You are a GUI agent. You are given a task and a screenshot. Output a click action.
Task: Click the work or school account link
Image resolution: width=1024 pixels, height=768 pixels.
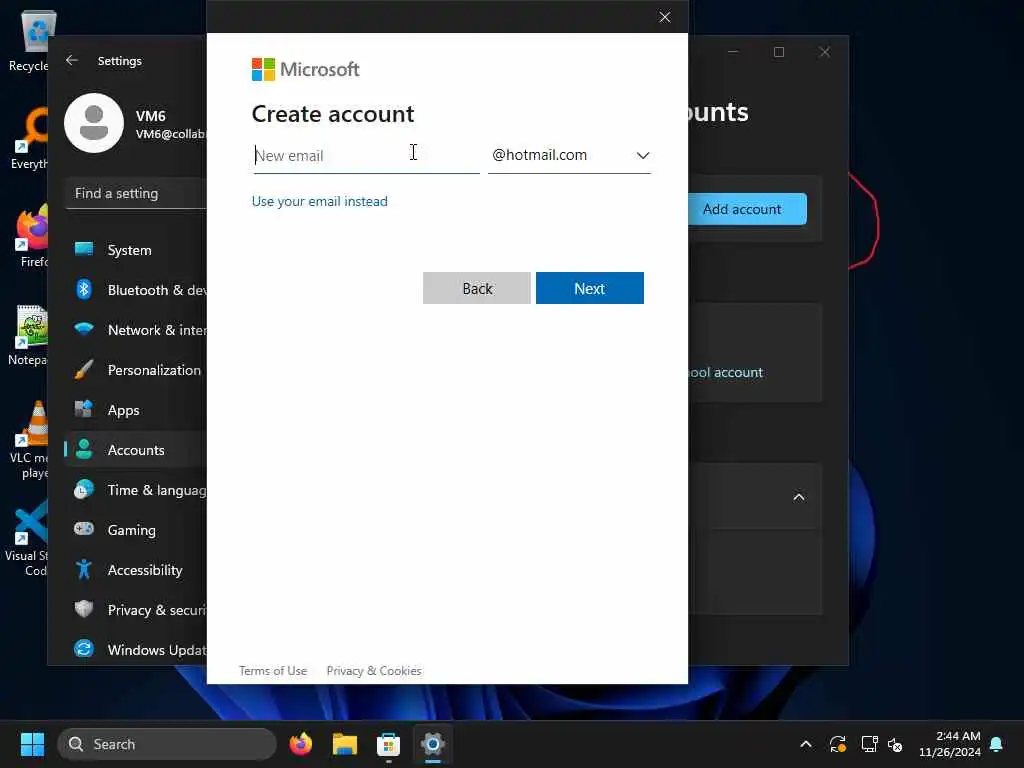(x=726, y=372)
